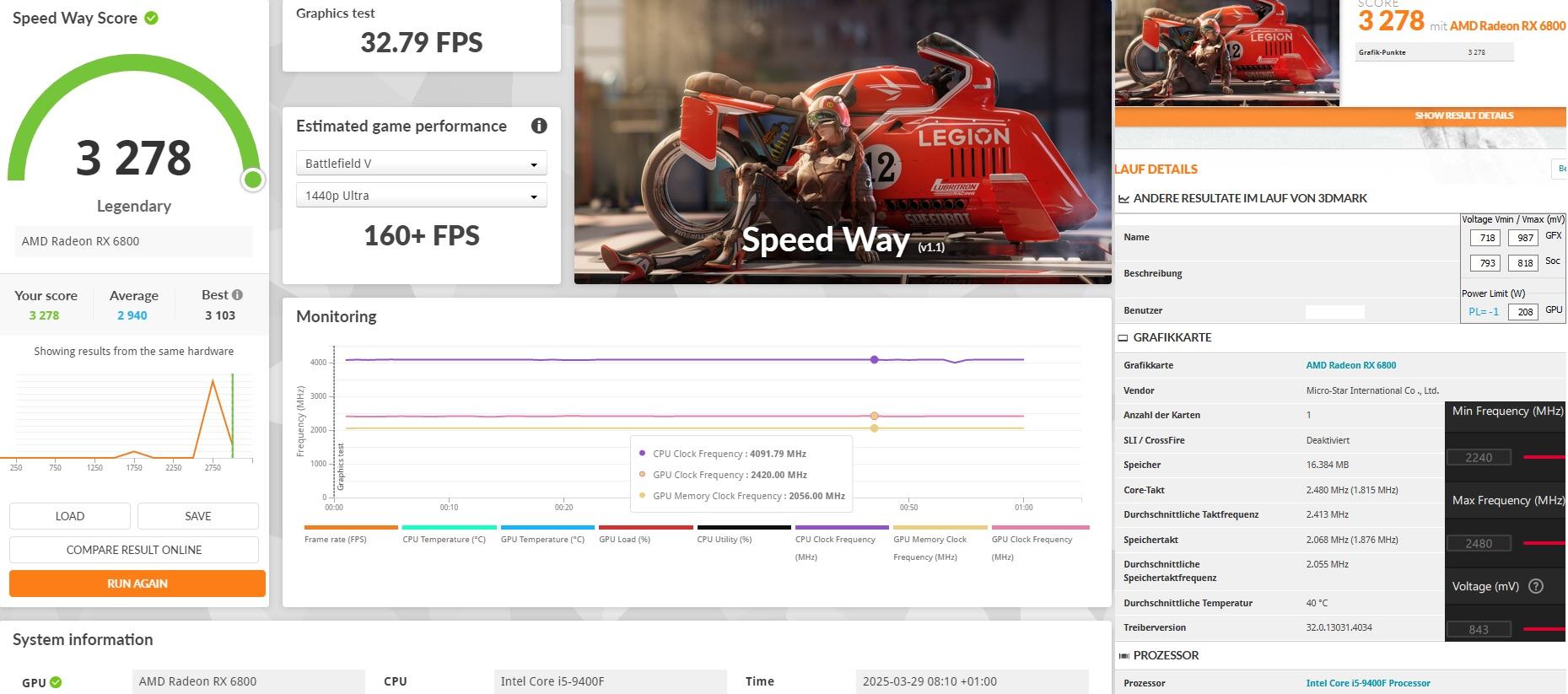This screenshot has width=1568, height=694.
Task: Click the 32.79 FPS graphics test result
Action: coord(422,42)
